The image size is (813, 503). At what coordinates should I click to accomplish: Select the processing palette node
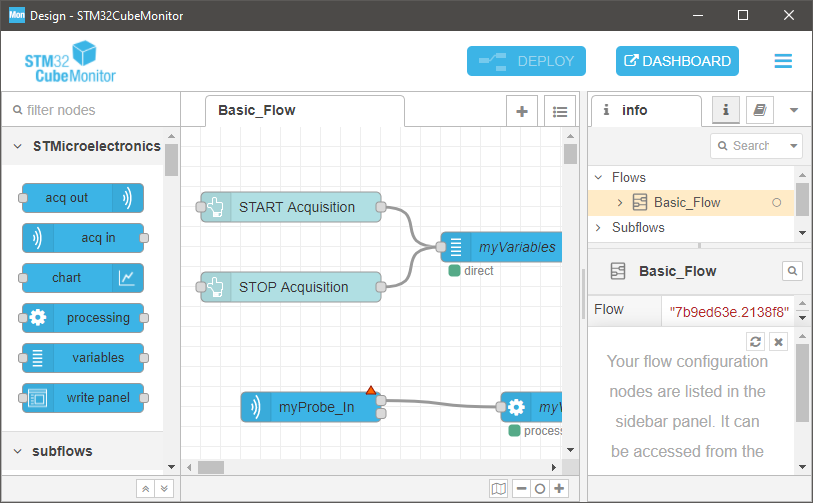tap(83, 317)
